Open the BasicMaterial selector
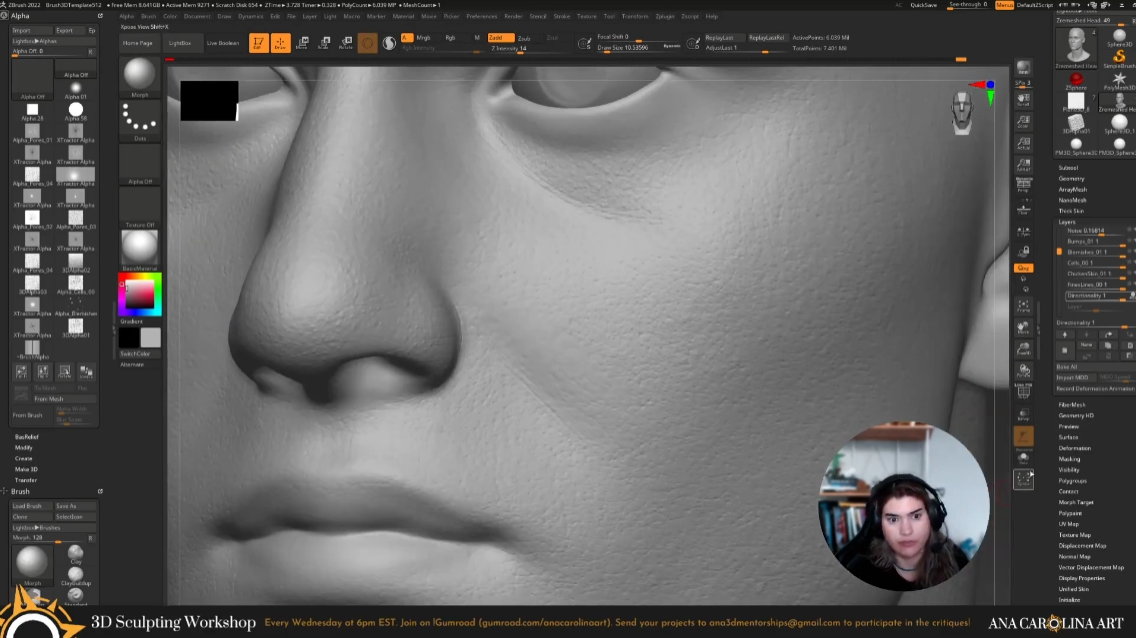 (x=139, y=251)
